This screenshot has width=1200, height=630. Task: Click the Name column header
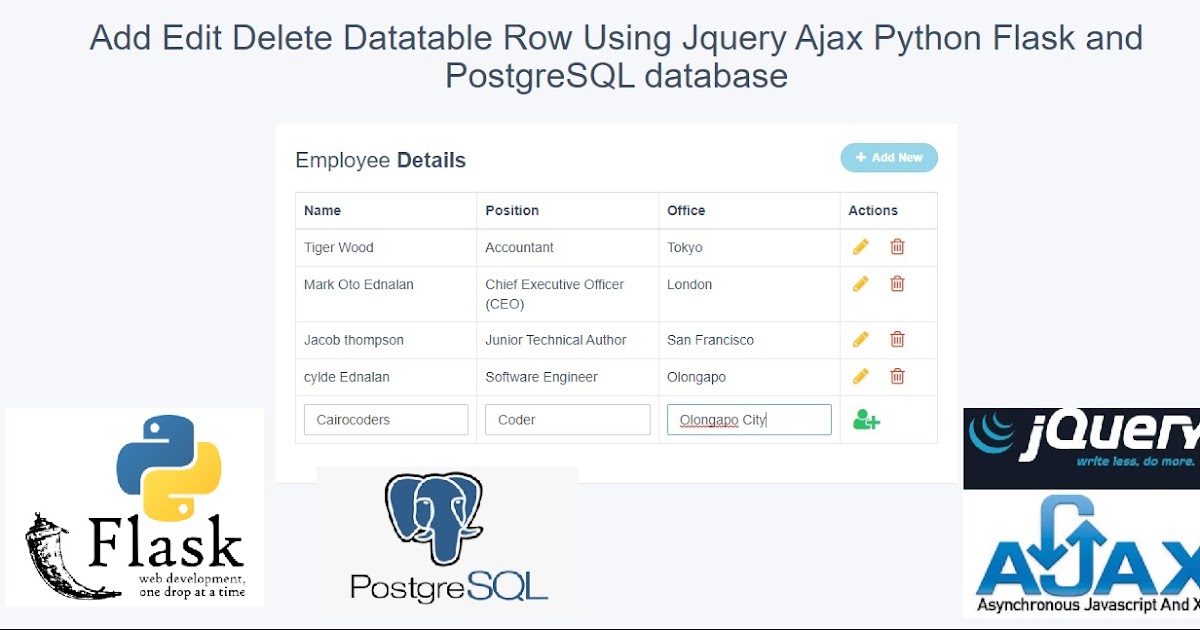[386, 211]
